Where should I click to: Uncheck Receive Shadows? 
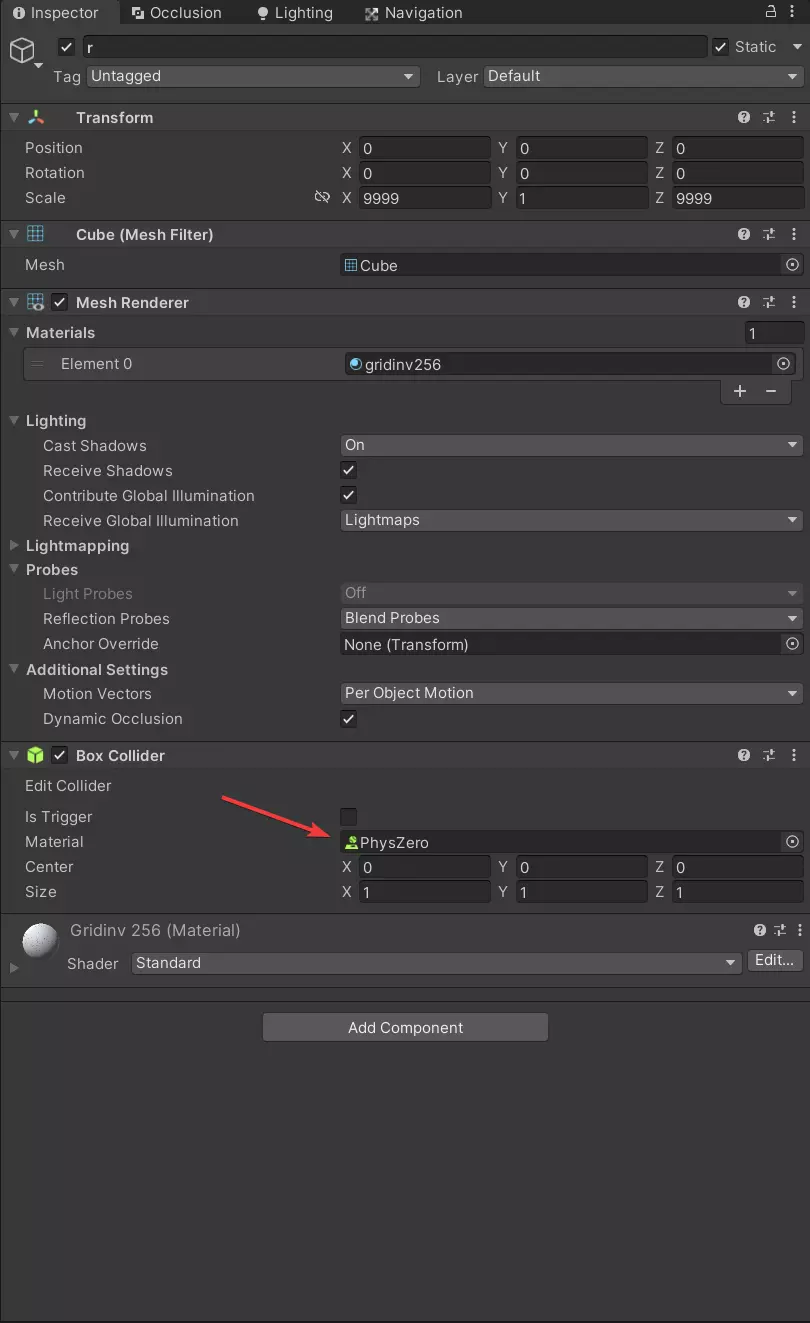pos(349,470)
